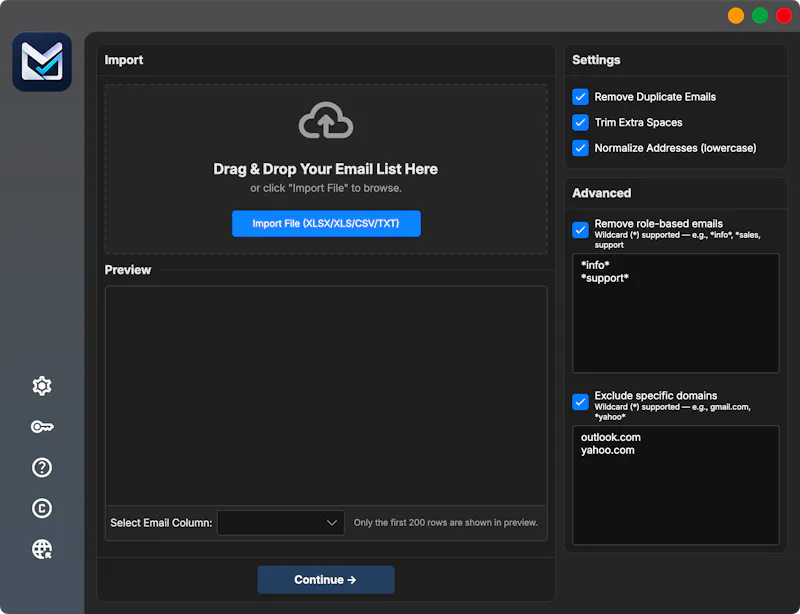This screenshot has height=614, width=800.
Task: Click the cloud upload icon
Action: click(x=326, y=120)
